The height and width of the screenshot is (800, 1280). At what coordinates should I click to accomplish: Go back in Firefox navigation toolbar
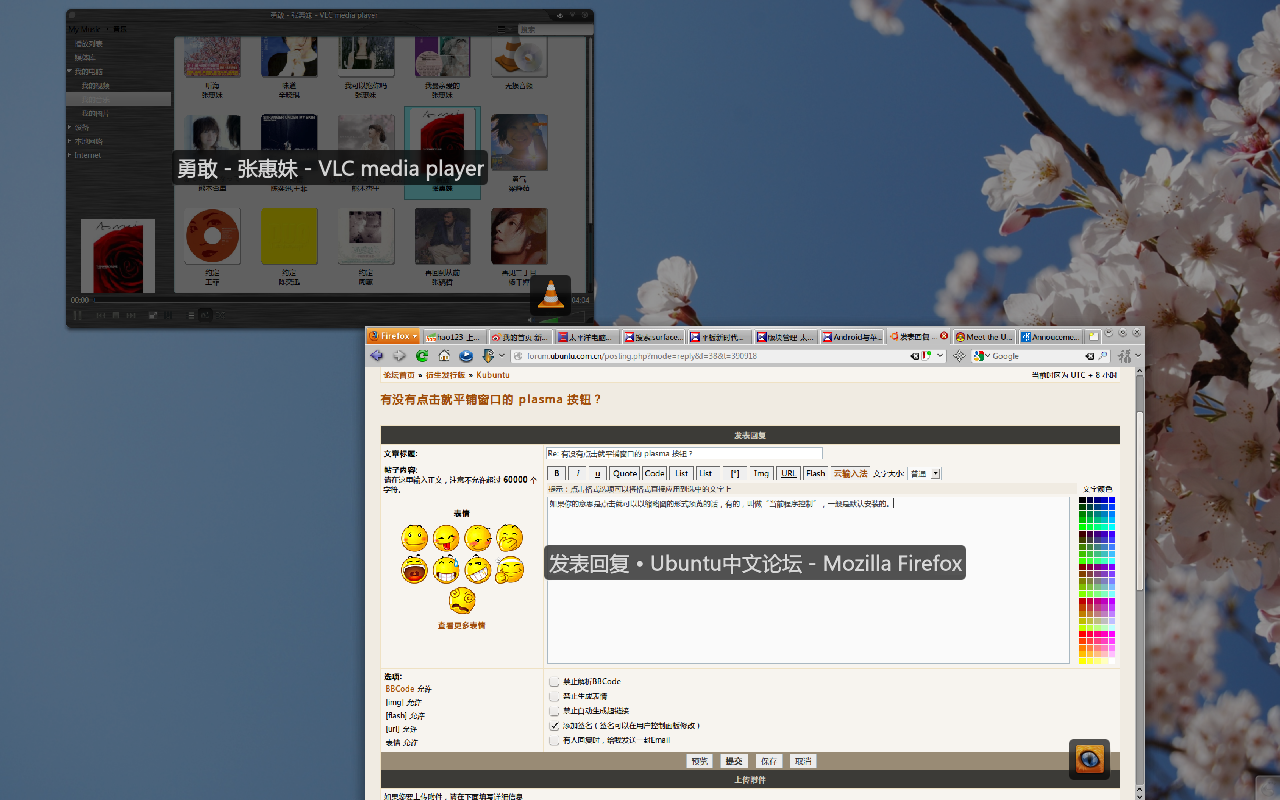tap(376, 356)
